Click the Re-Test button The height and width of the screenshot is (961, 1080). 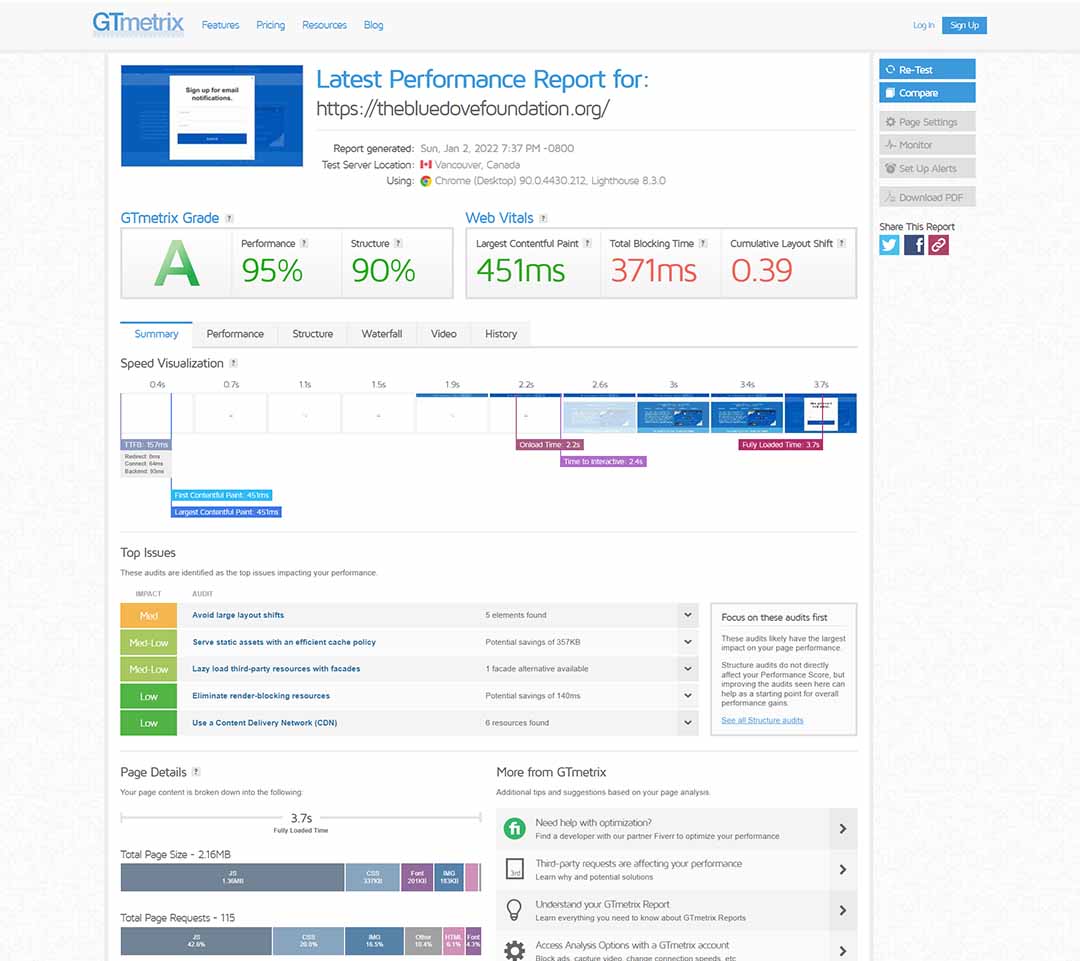pos(926,68)
